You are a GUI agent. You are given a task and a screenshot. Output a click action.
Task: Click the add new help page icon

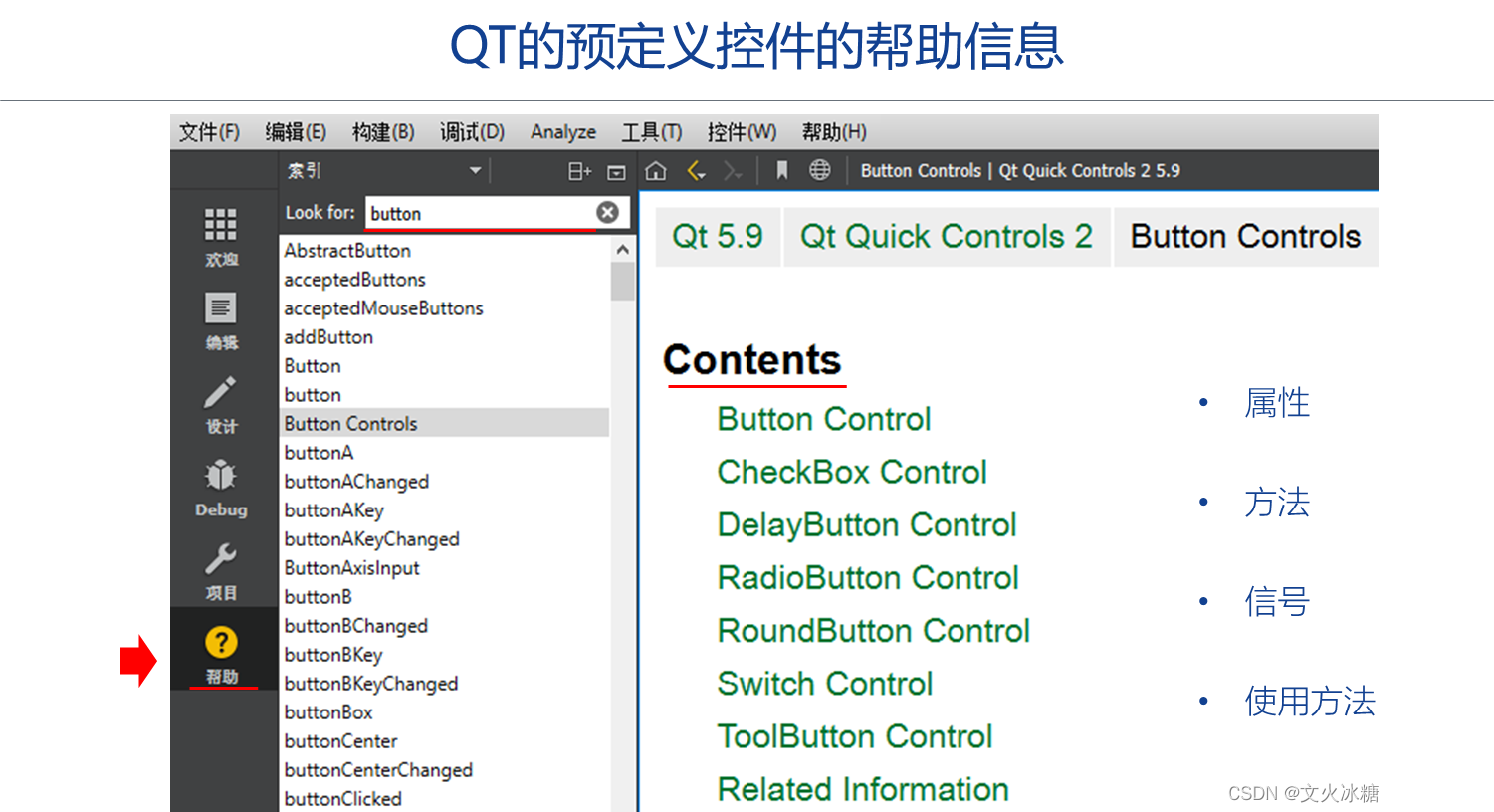[x=578, y=170]
